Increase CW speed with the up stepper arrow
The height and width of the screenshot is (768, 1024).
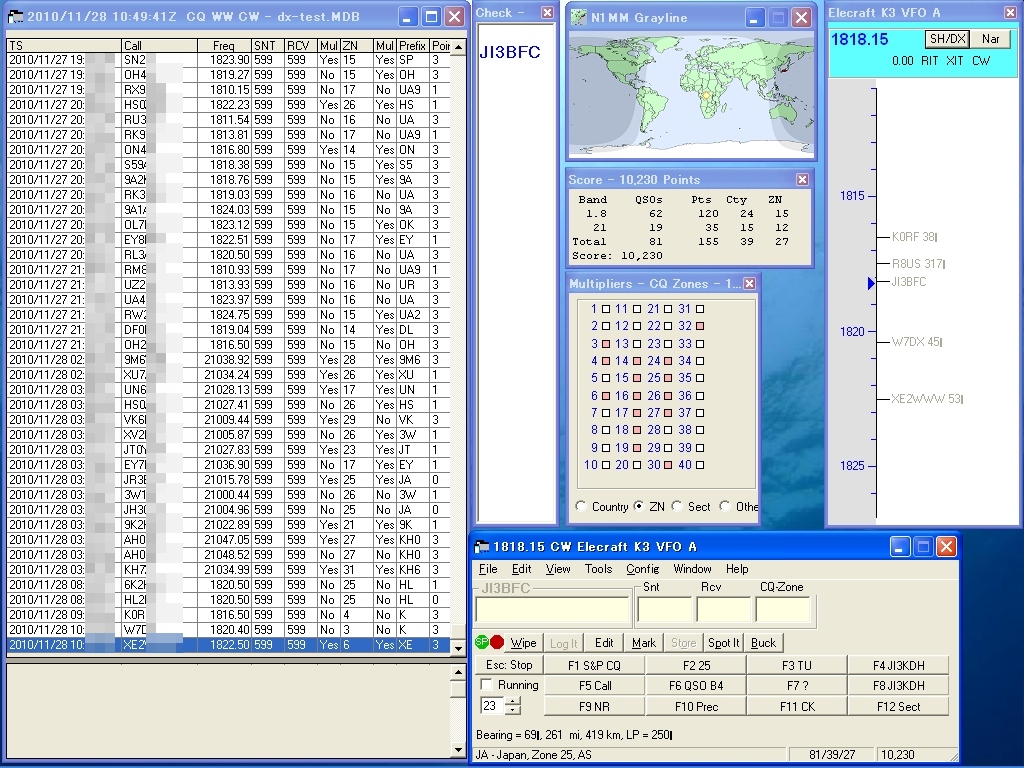coord(513,702)
